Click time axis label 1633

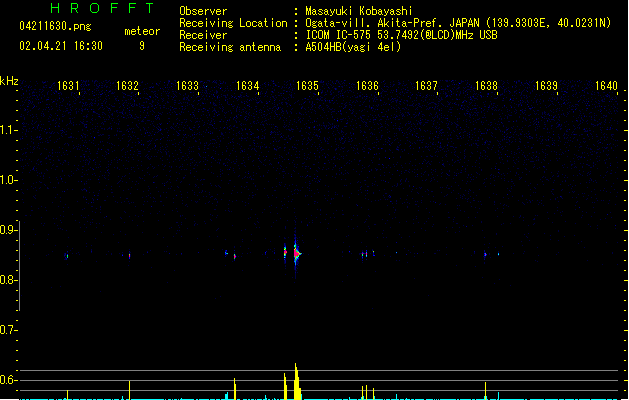click(x=187, y=86)
